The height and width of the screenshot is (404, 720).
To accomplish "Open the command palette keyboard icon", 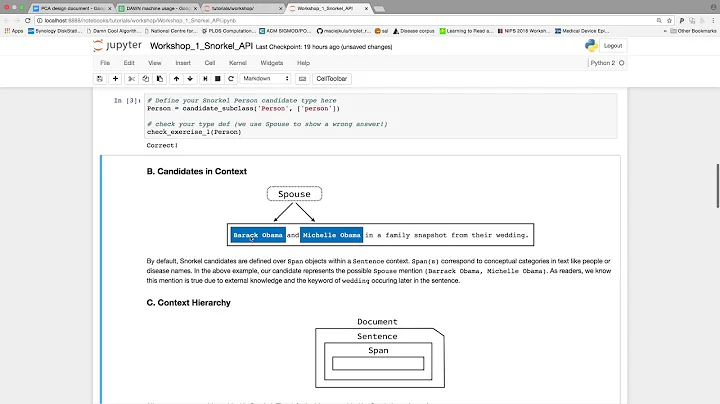I will click(302, 79).
